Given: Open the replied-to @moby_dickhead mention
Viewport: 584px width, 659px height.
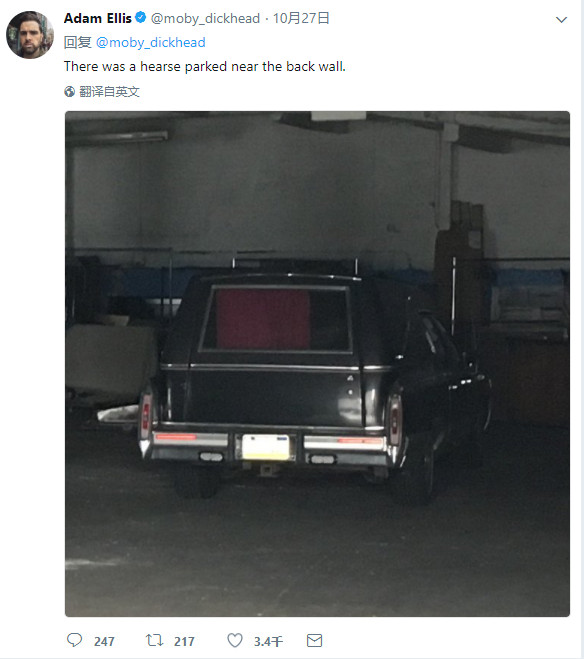Looking at the screenshot, I should (x=151, y=42).
